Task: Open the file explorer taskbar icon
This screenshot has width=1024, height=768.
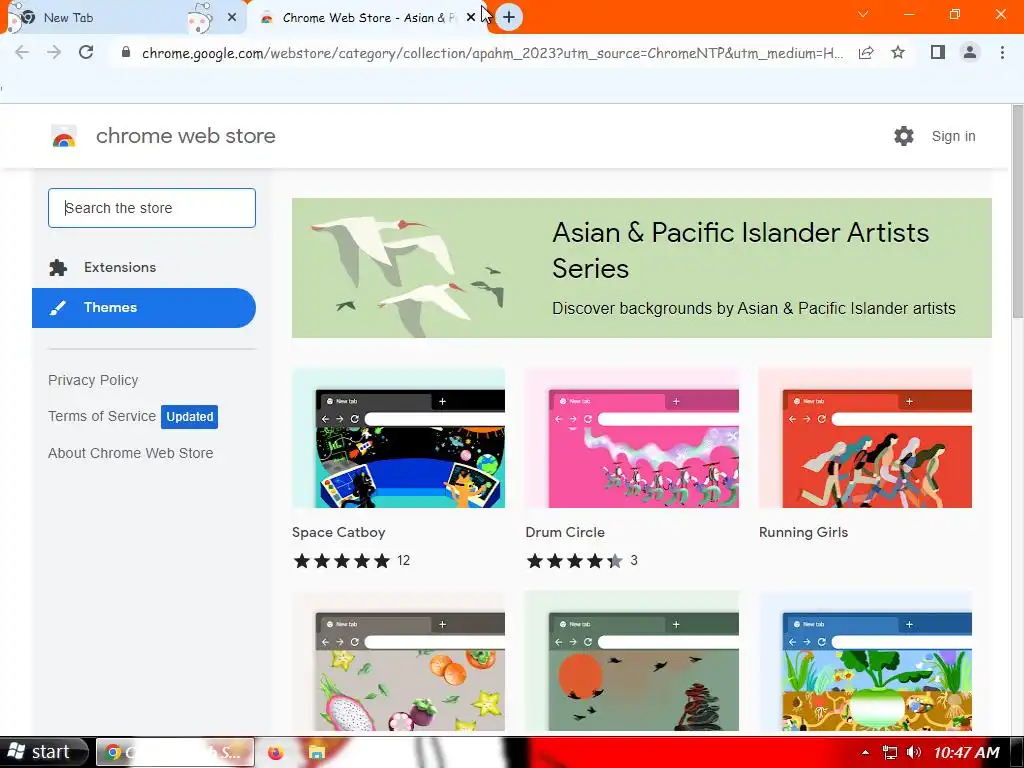Action: pyautogui.click(x=317, y=752)
